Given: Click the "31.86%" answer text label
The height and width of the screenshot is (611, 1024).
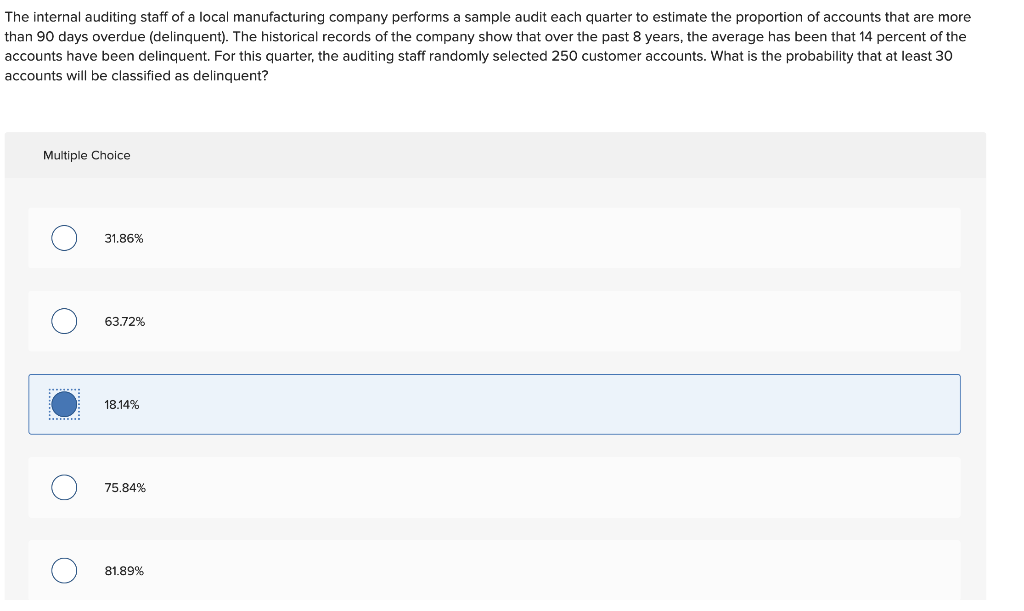Looking at the screenshot, I should 123,239.
